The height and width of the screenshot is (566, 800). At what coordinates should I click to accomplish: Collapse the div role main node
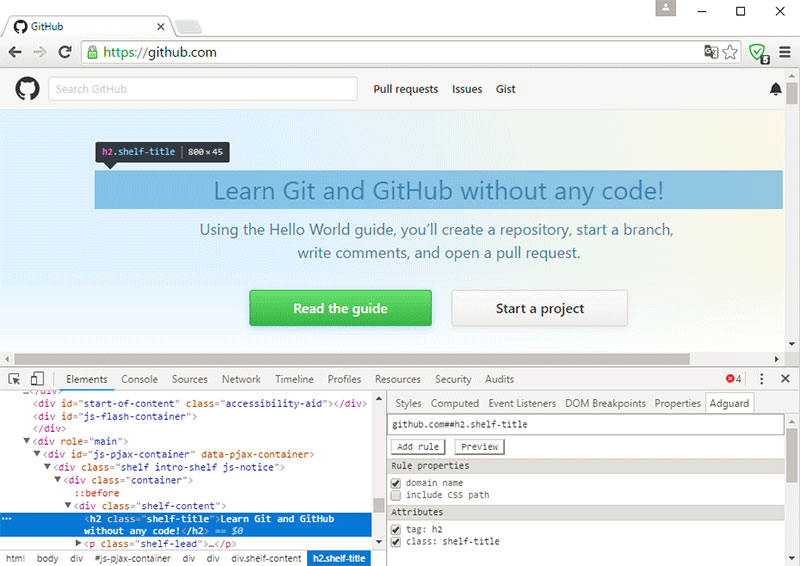(x=27, y=441)
